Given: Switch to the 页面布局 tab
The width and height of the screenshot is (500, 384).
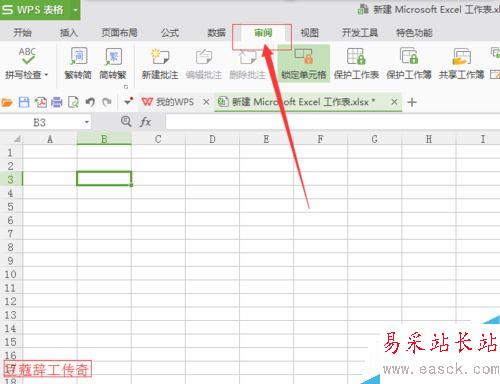Looking at the screenshot, I should [x=119, y=33].
